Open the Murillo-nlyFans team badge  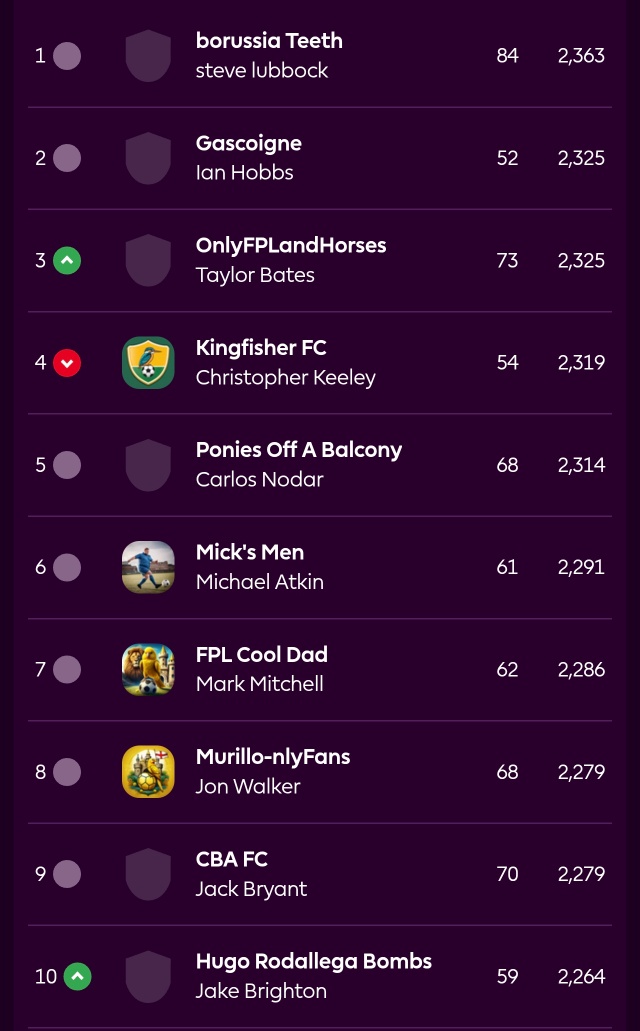(148, 772)
